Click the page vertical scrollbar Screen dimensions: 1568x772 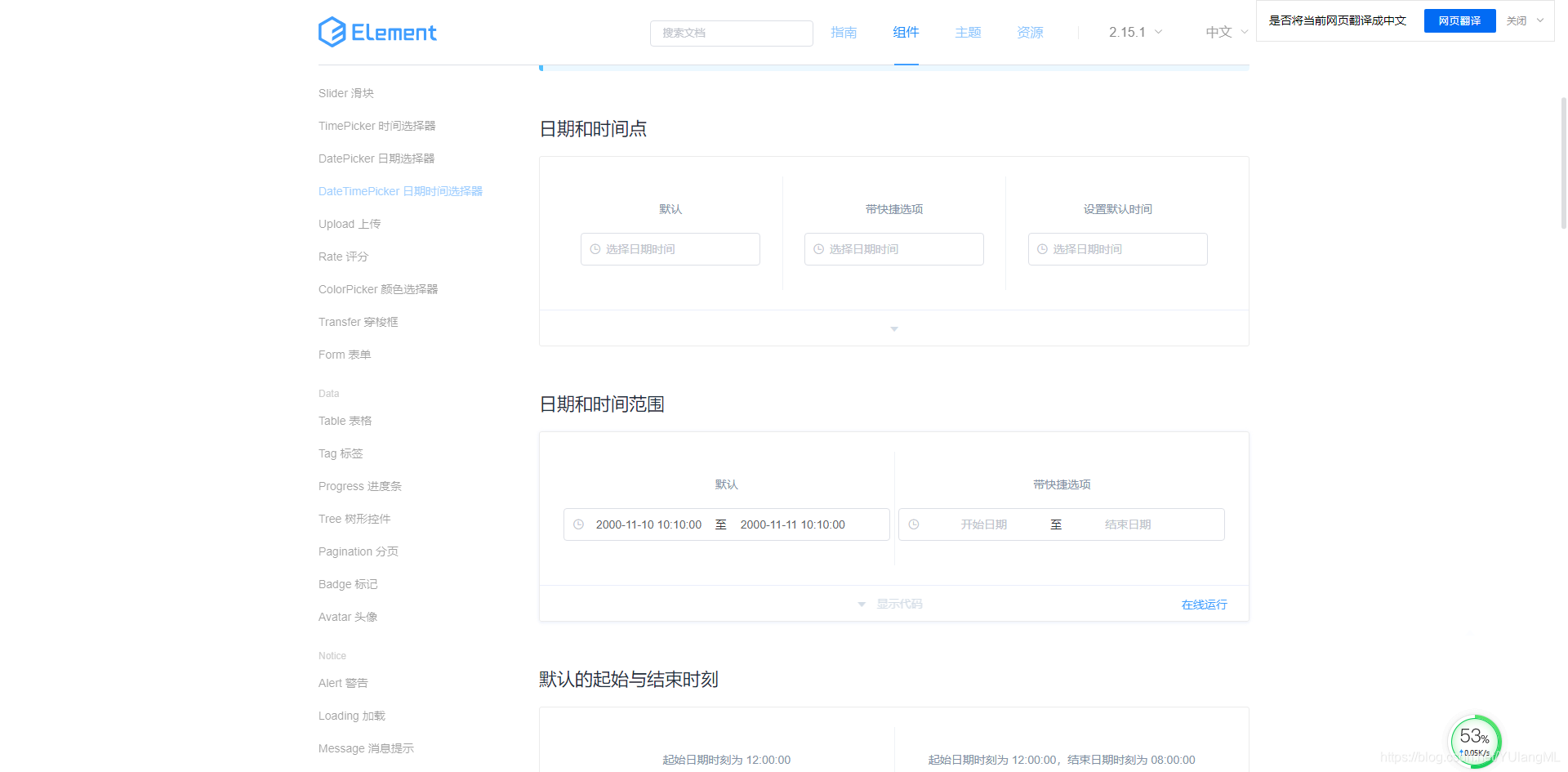pos(1563,163)
